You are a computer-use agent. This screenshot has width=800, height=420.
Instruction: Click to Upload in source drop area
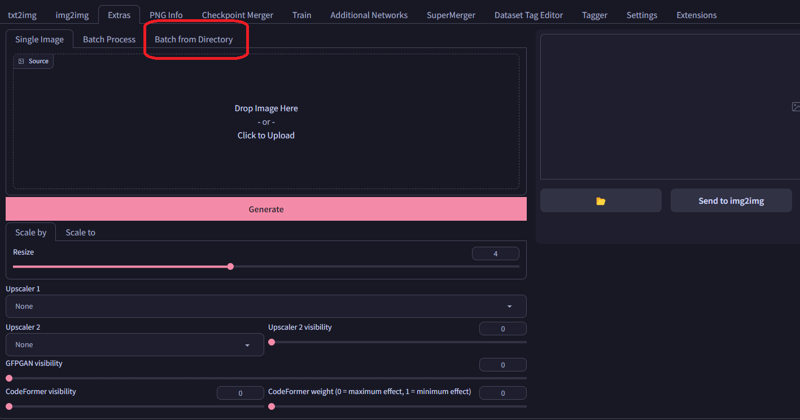click(265, 135)
